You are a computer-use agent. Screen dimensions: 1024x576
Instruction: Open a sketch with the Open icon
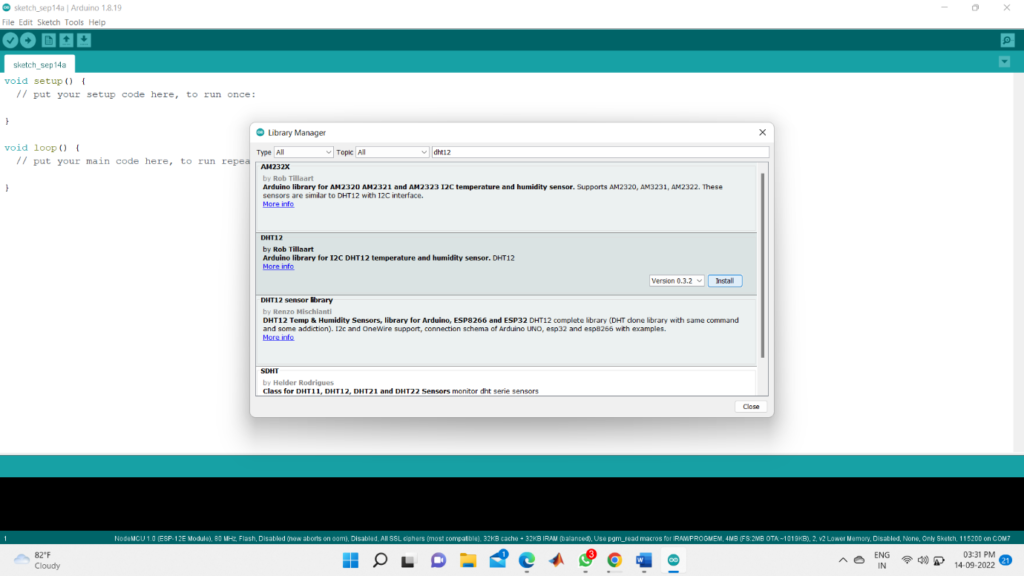point(66,40)
